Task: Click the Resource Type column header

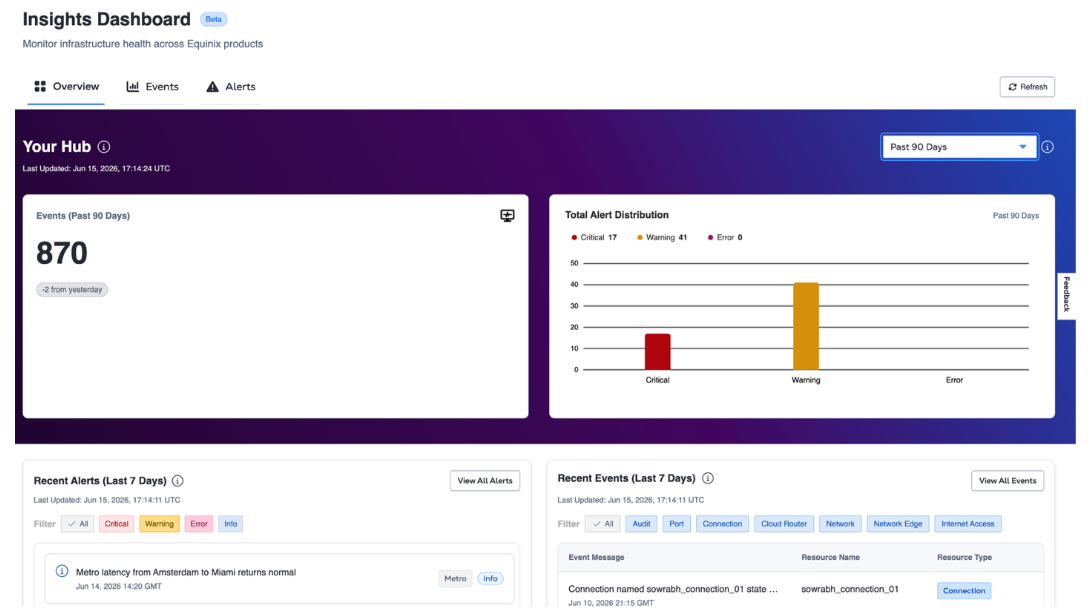Action: 964,557
